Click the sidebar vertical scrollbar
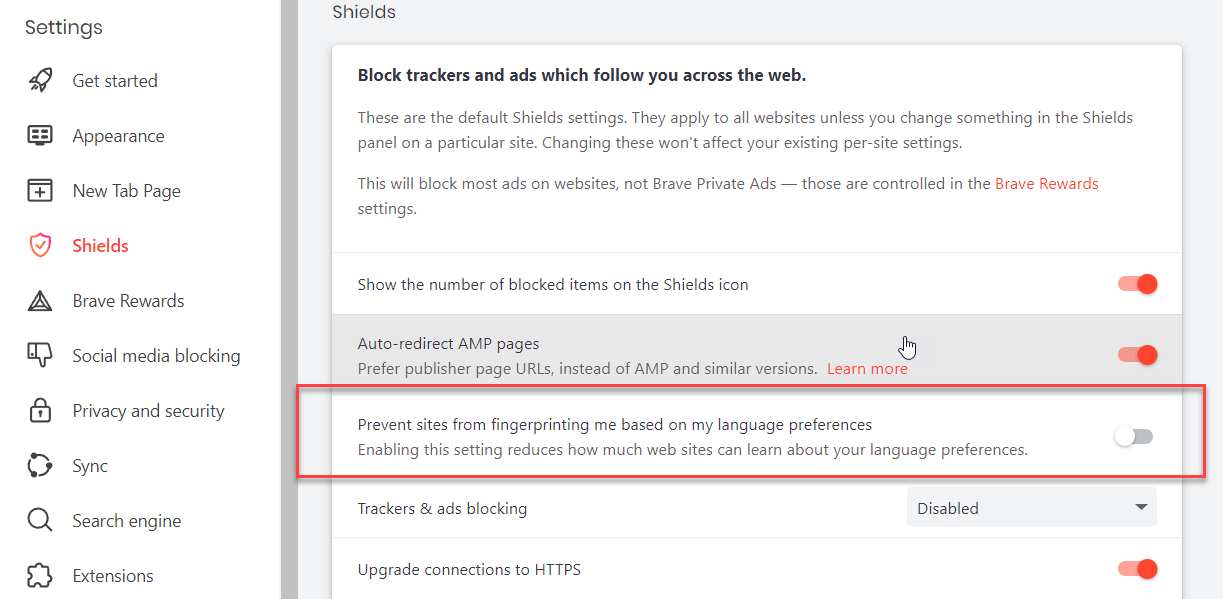 [x=288, y=300]
